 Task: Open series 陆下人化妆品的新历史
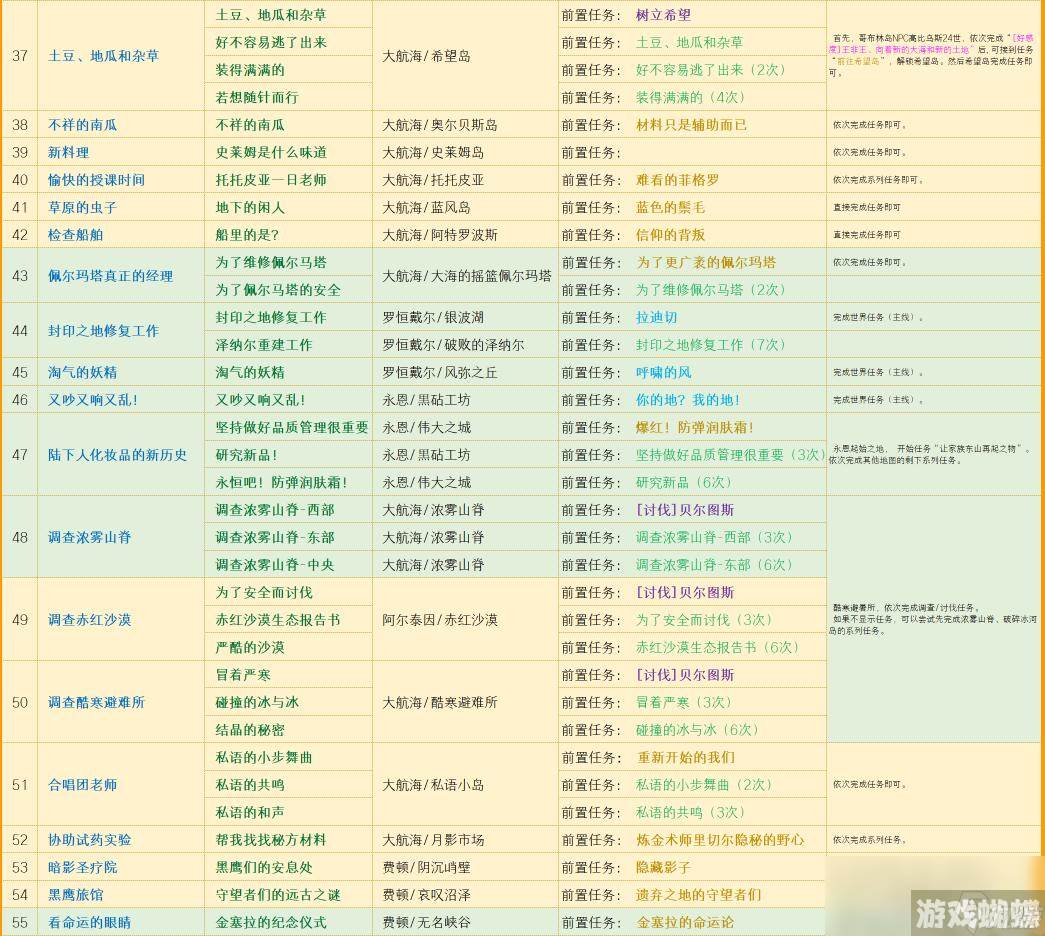pyautogui.click(x=117, y=455)
